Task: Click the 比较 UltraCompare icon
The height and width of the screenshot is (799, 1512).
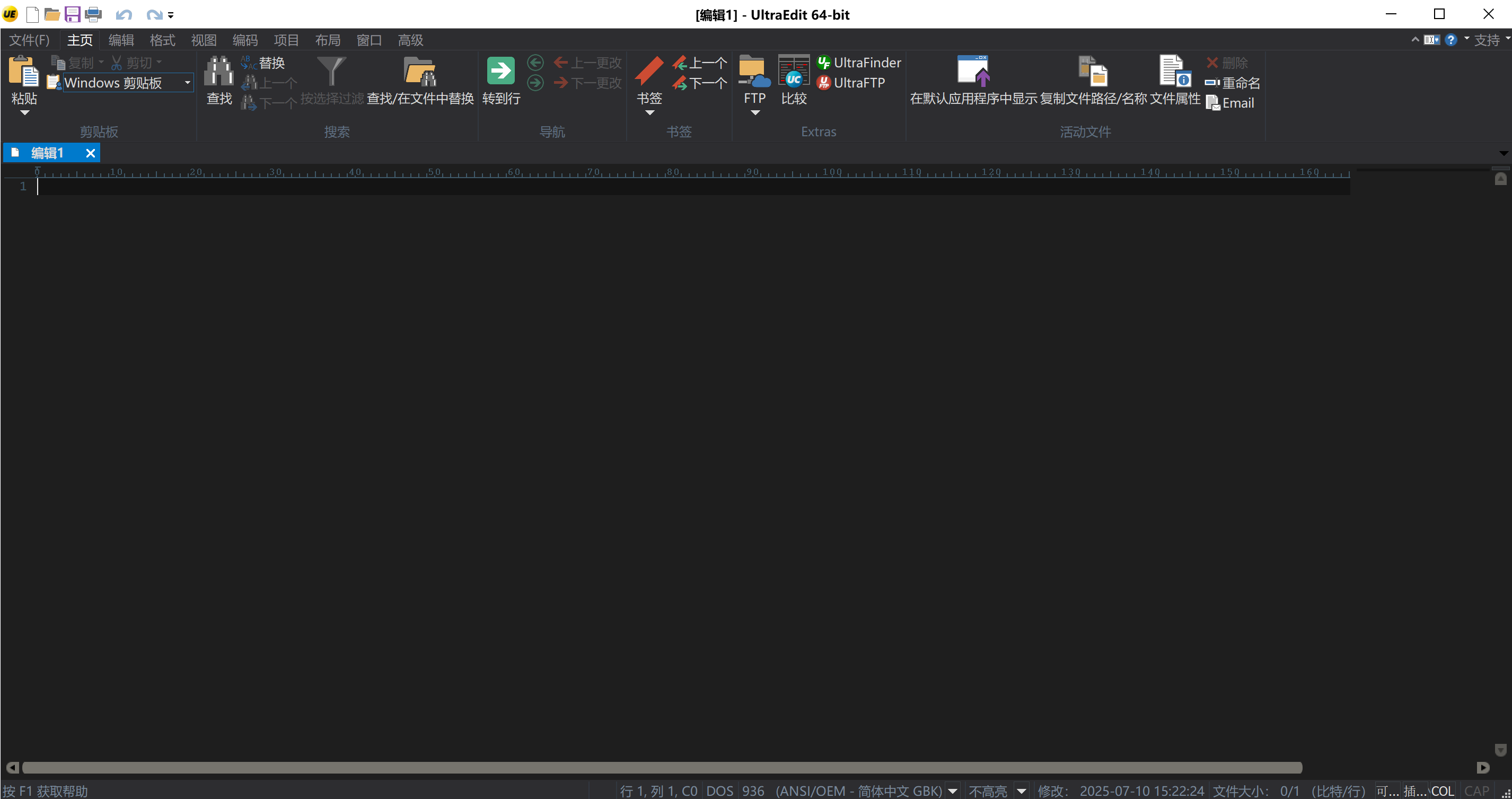Action: (x=794, y=71)
